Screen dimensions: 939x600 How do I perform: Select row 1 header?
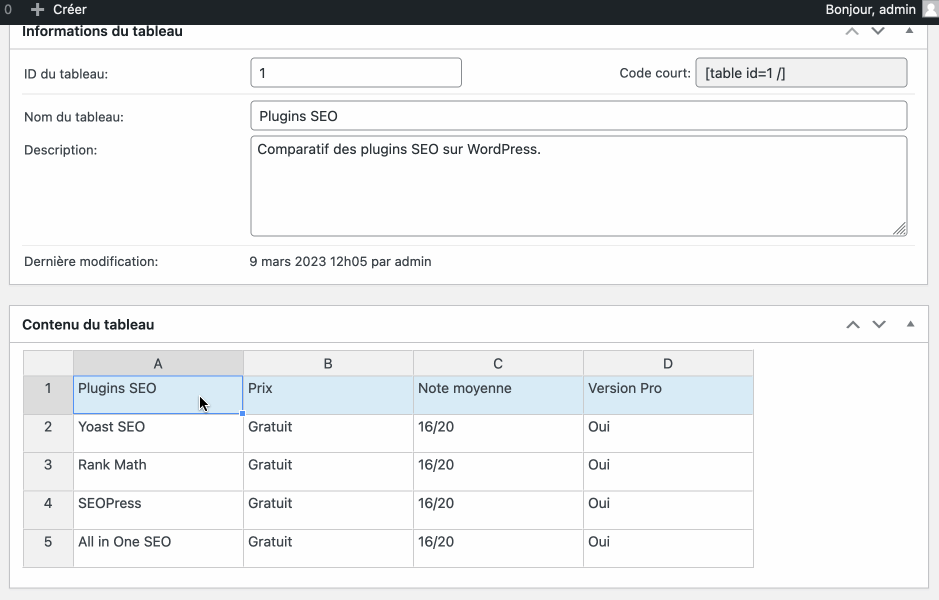48,395
